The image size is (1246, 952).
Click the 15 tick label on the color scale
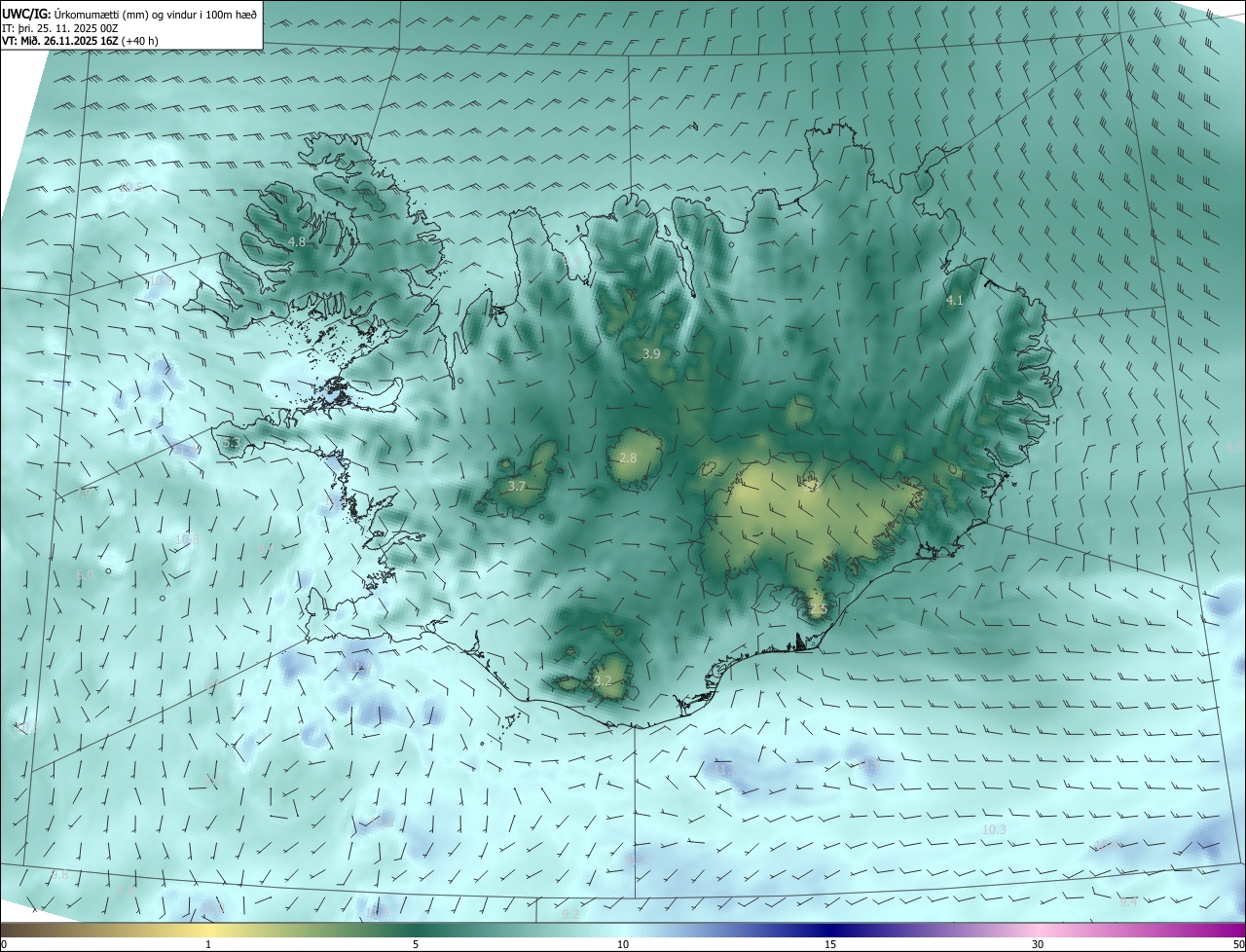coord(830,944)
